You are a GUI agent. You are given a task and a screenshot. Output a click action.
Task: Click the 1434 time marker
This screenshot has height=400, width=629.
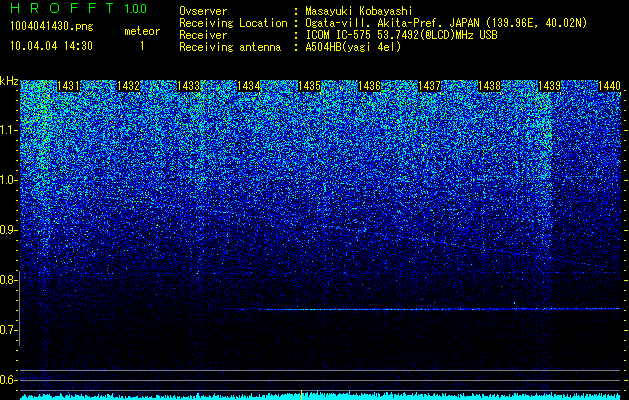click(x=249, y=86)
